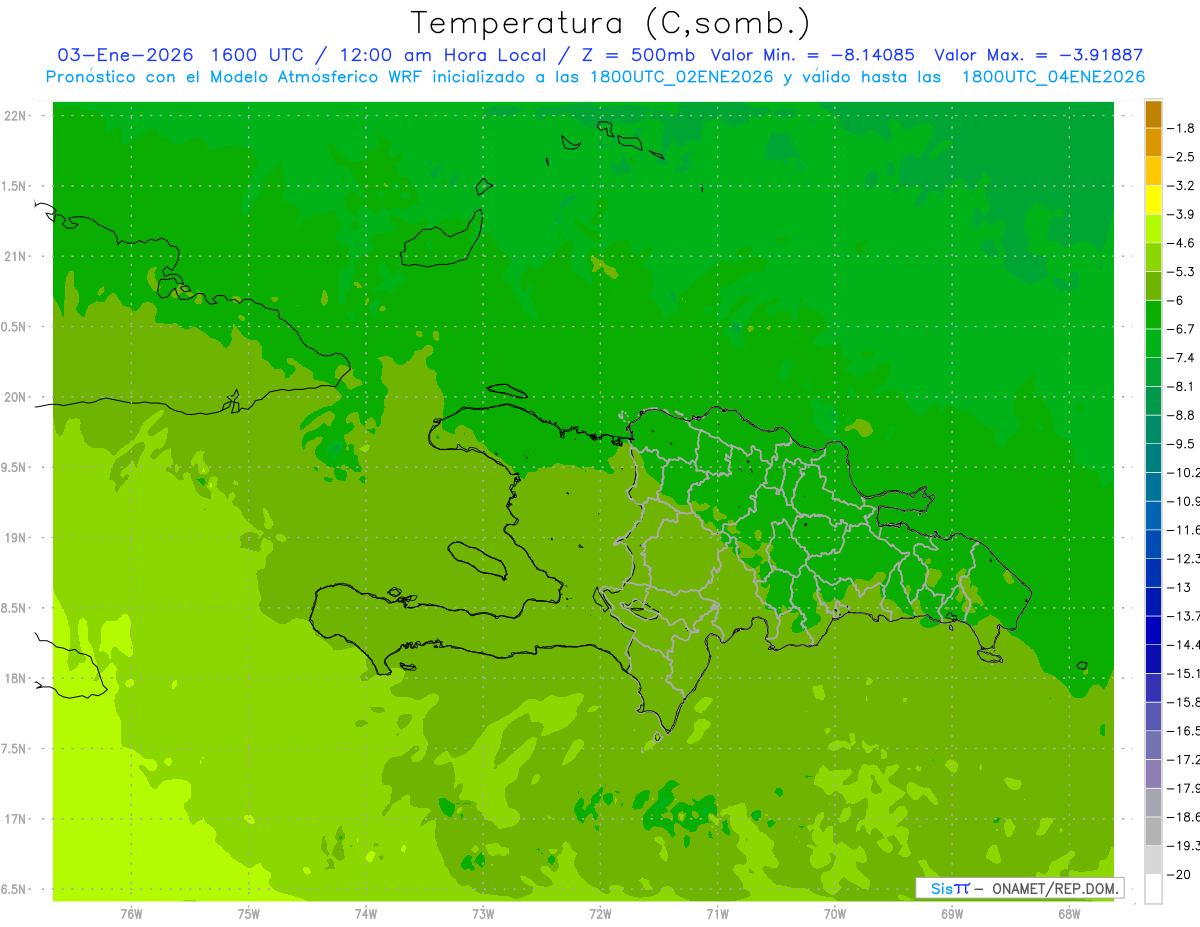Viewport: 1200px width, 927px height.
Task: Click the "20N" latitude label
Action: pyautogui.click(x=16, y=397)
